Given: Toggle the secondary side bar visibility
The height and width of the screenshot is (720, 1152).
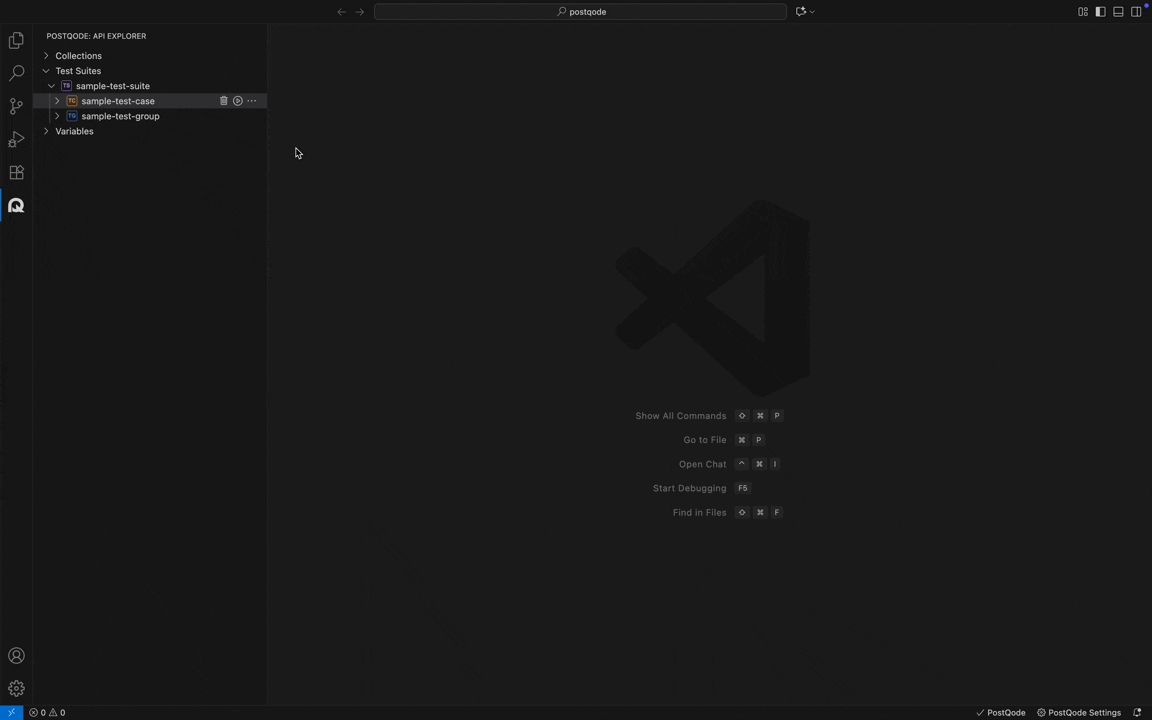Looking at the screenshot, I should coord(1136,12).
